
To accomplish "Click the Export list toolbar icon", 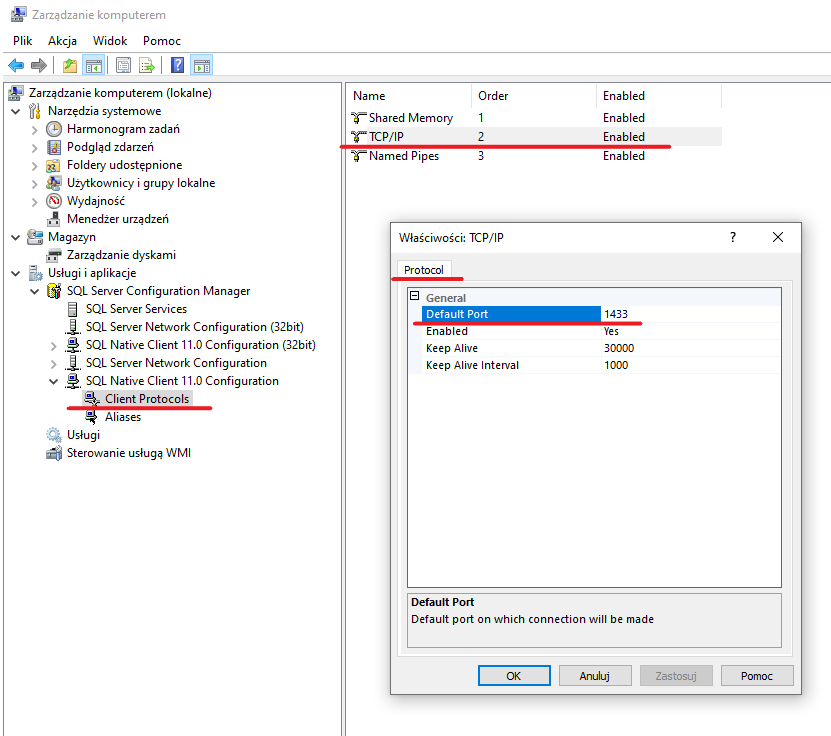I will [x=147, y=66].
